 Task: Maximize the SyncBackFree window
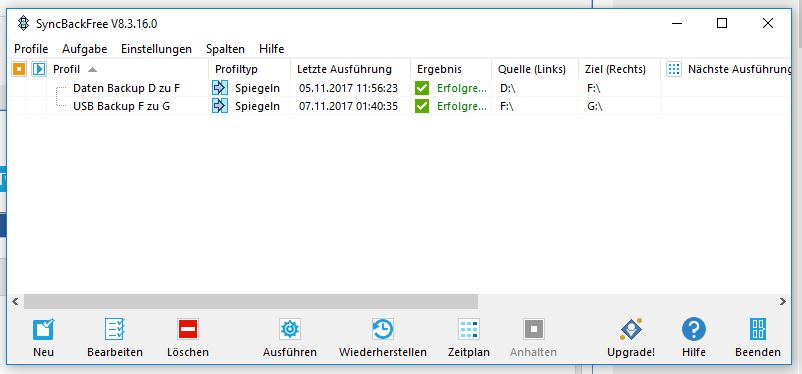[x=722, y=23]
